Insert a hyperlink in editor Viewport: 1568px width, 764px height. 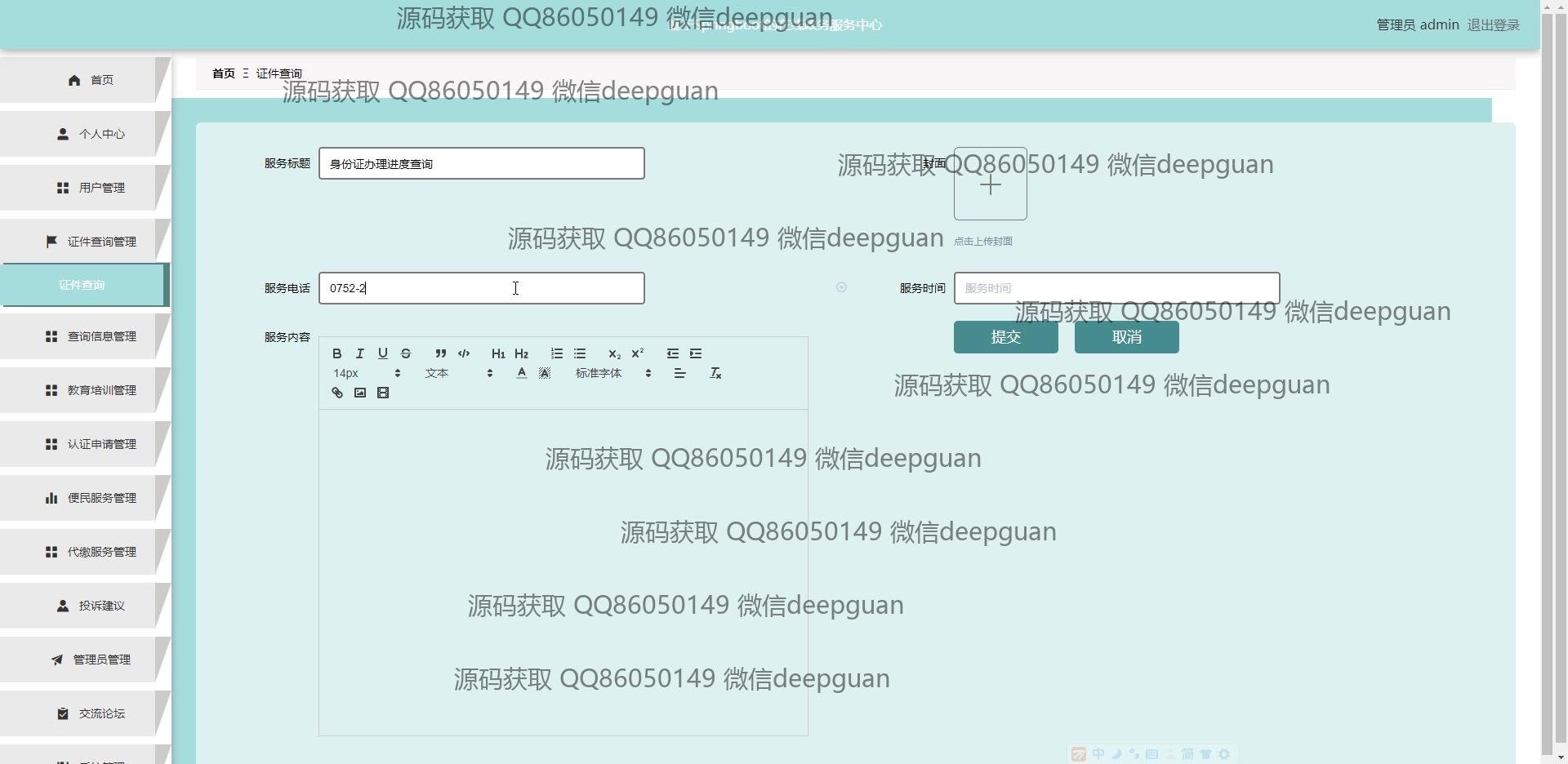click(x=336, y=393)
